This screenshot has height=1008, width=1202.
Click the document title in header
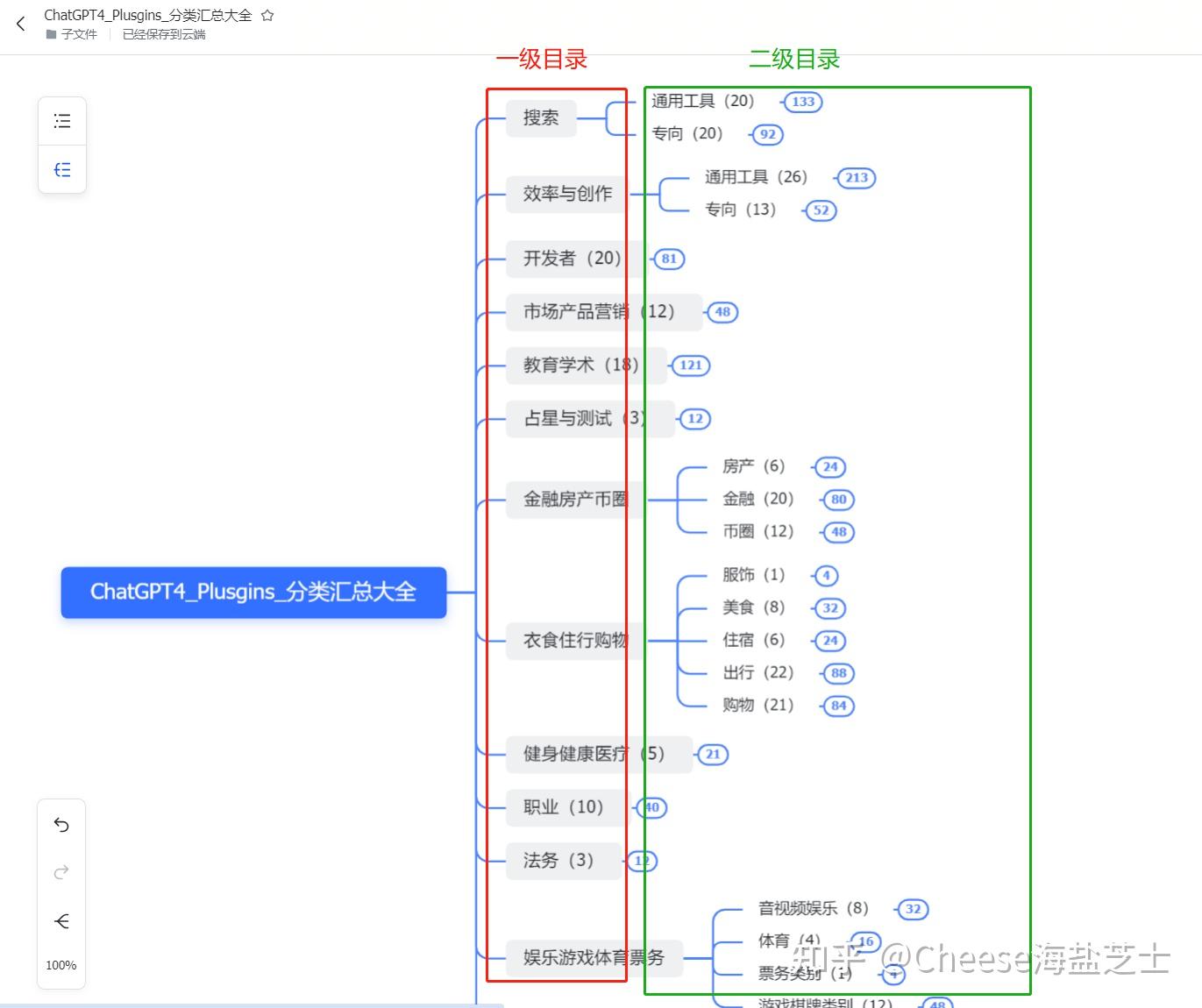click(x=148, y=15)
